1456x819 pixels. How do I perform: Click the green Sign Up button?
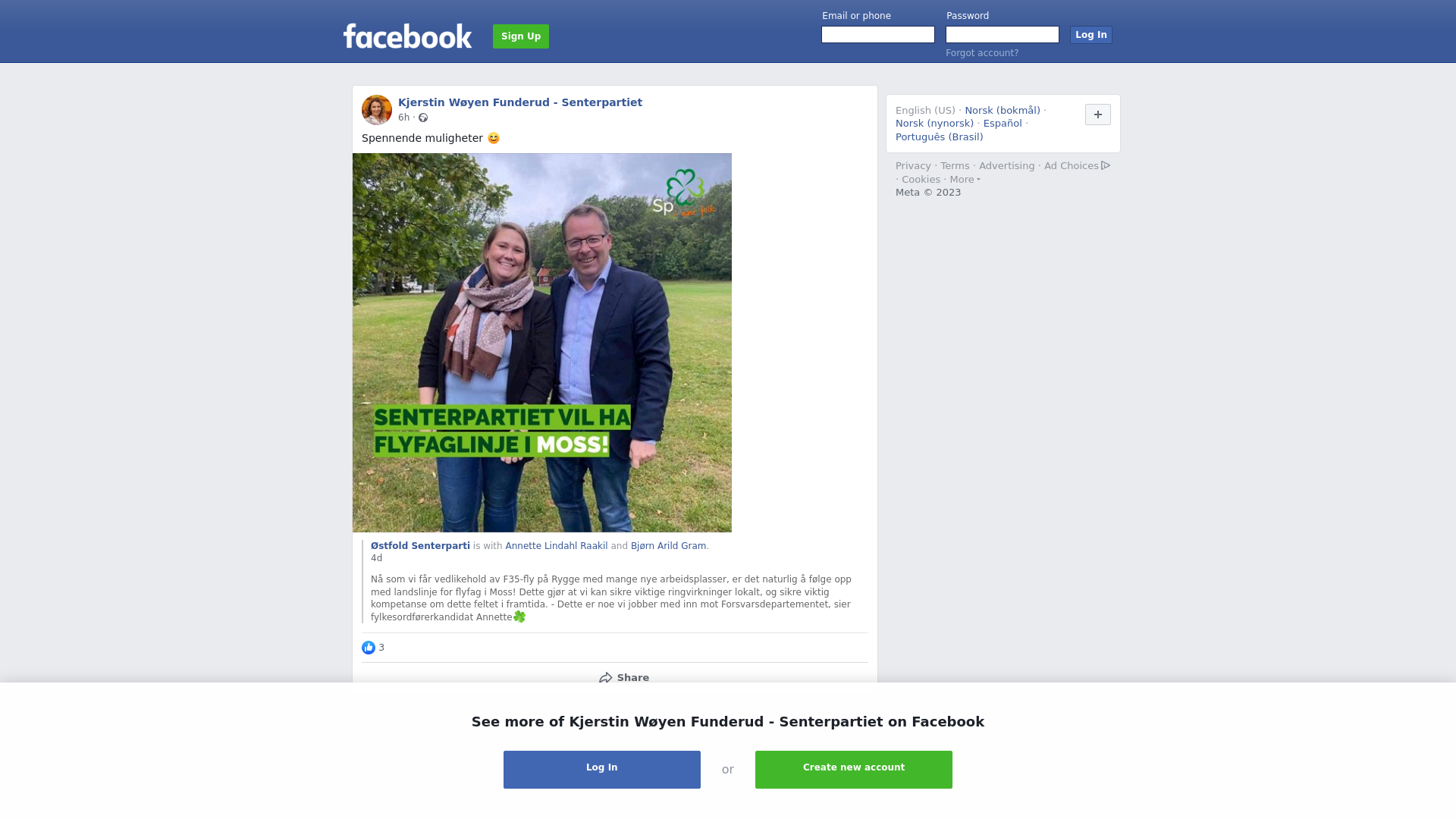coord(521,36)
